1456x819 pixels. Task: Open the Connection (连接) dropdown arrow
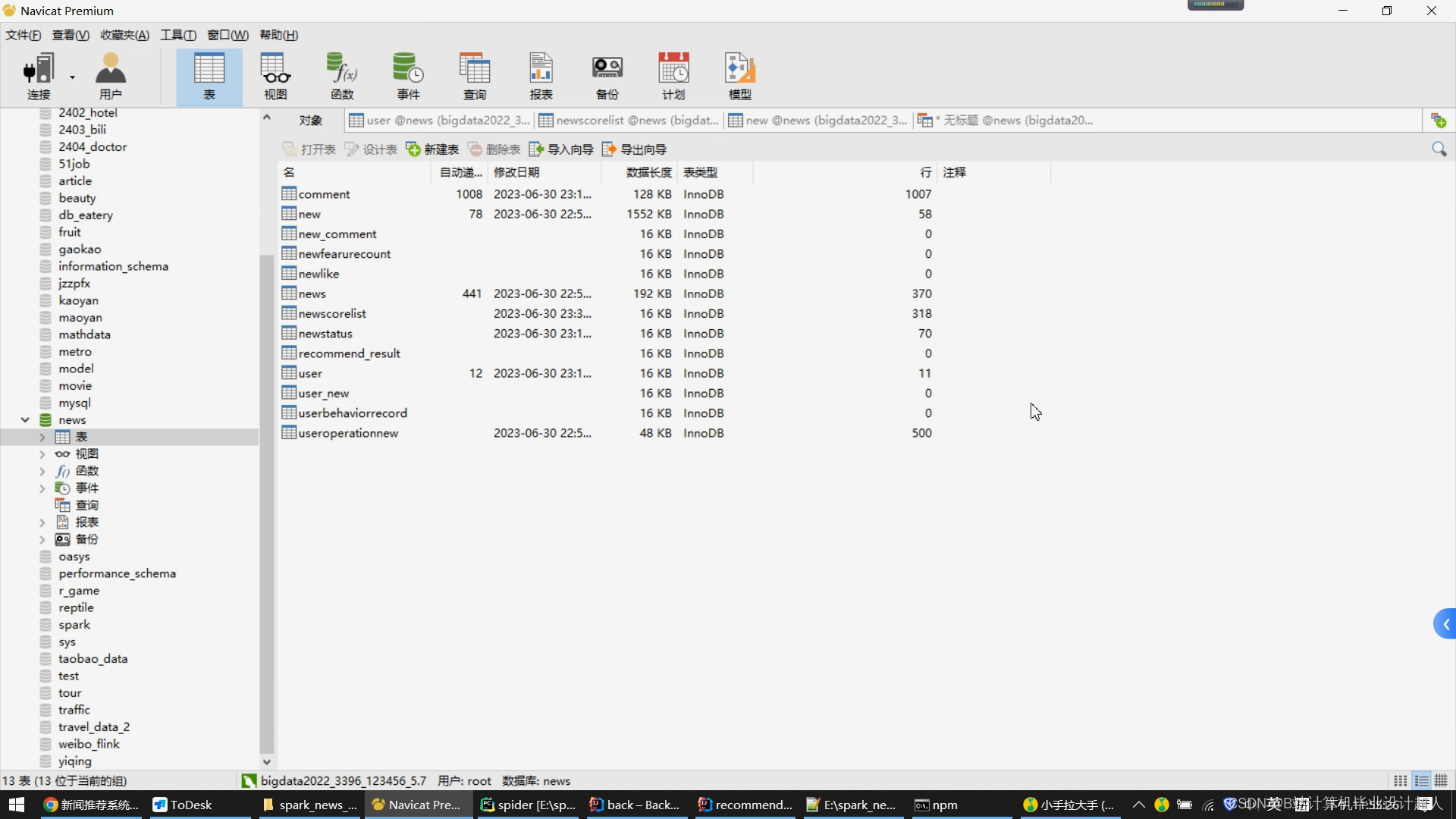[73, 77]
